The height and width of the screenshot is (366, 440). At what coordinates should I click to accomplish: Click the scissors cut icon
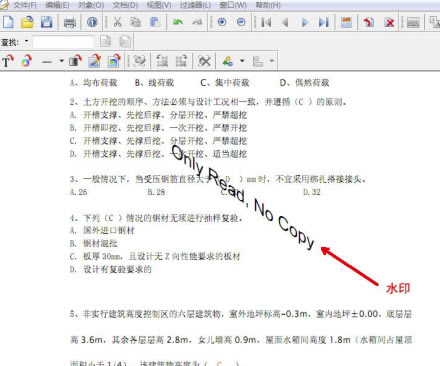click(x=117, y=22)
